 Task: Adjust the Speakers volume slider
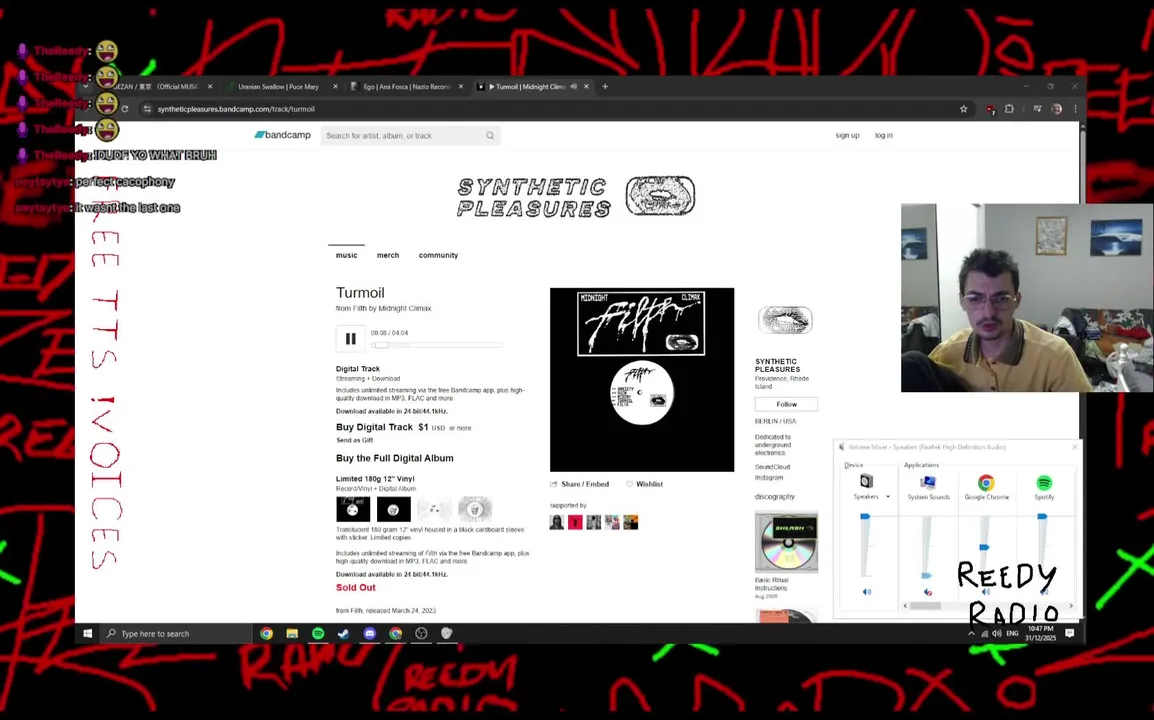tap(866, 517)
